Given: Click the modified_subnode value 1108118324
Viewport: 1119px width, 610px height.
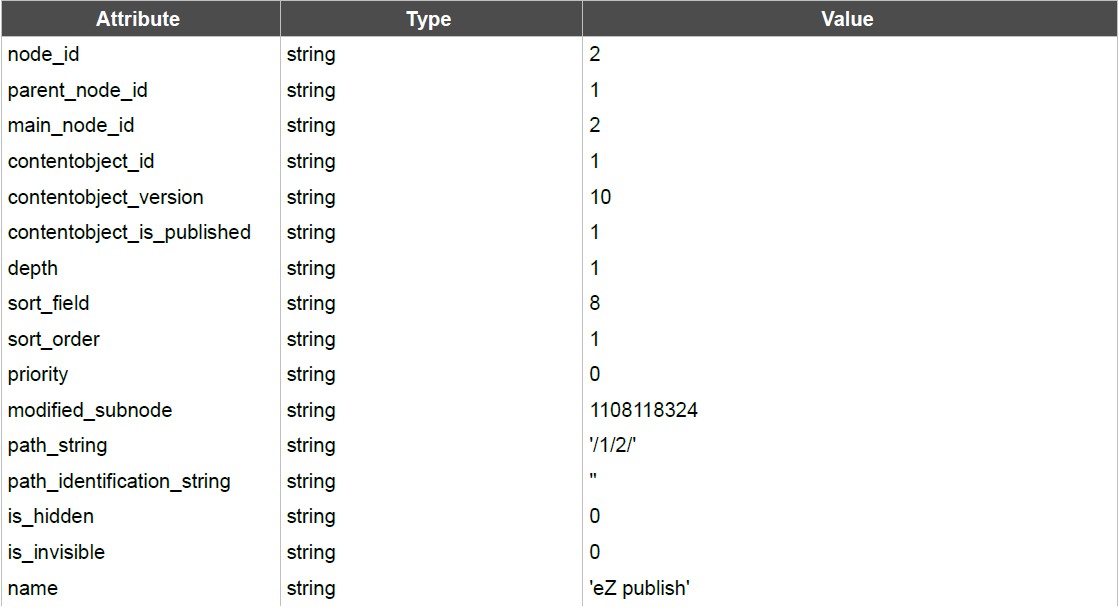Looking at the screenshot, I should (644, 410).
